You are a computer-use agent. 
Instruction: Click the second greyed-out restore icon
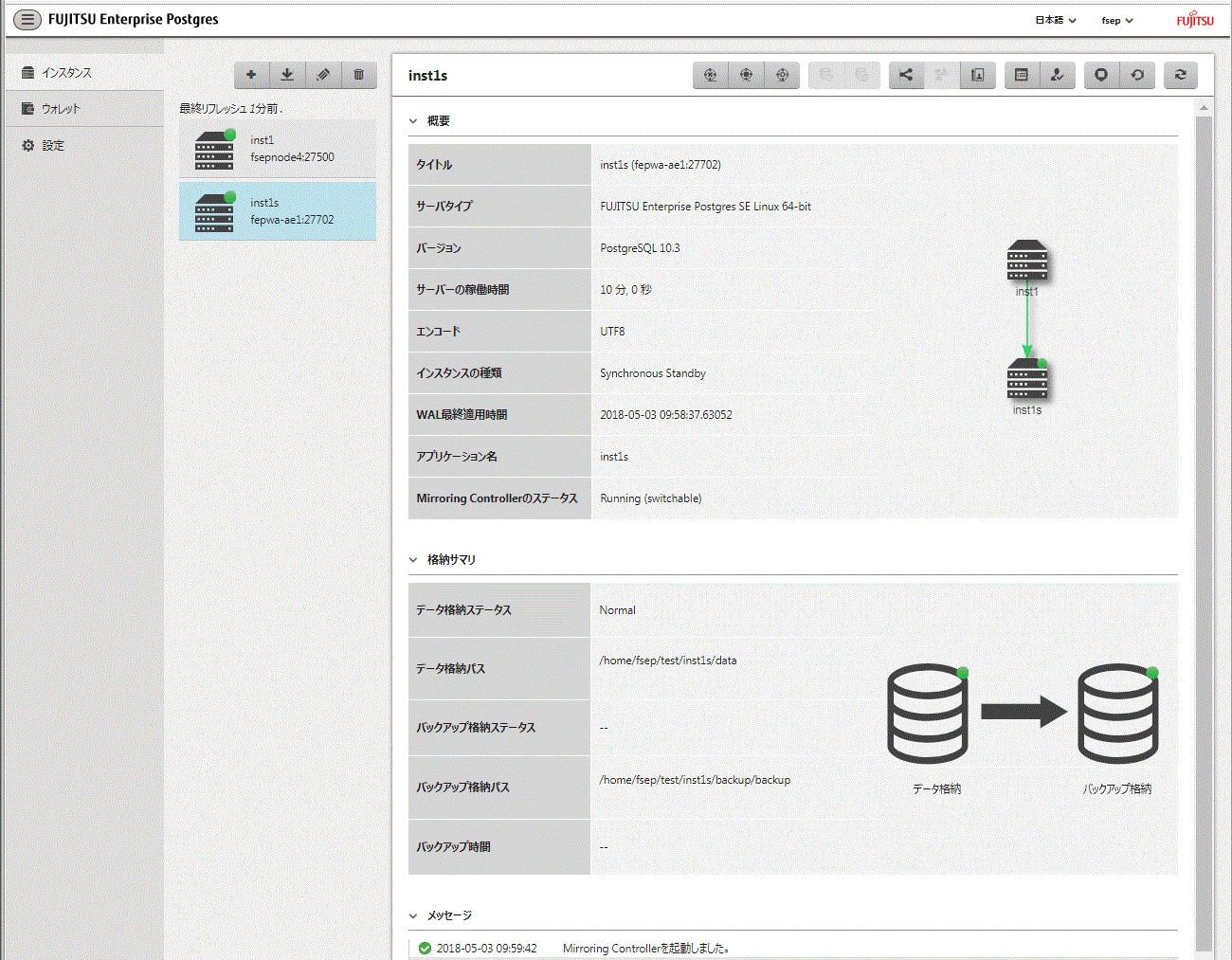862,75
